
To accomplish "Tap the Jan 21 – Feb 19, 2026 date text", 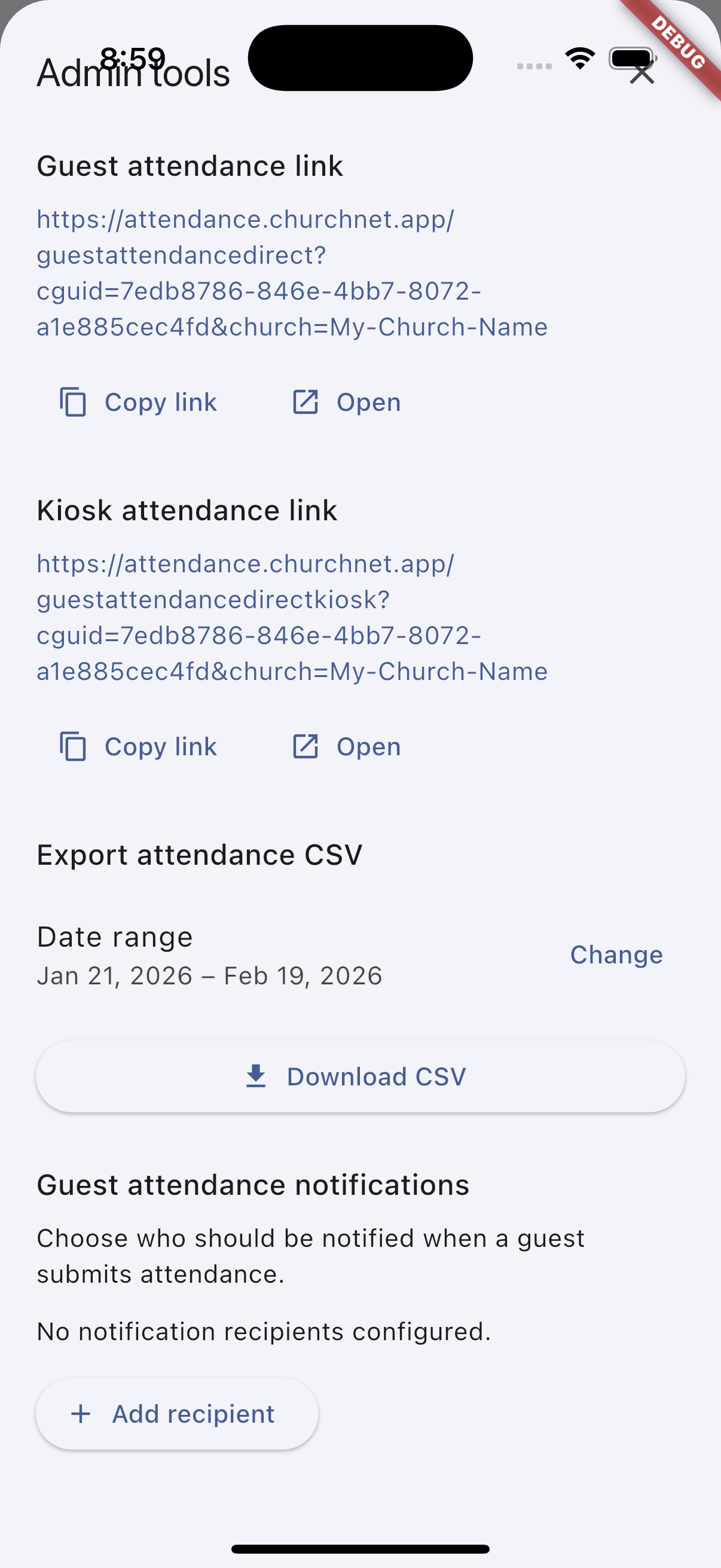I will [x=209, y=976].
